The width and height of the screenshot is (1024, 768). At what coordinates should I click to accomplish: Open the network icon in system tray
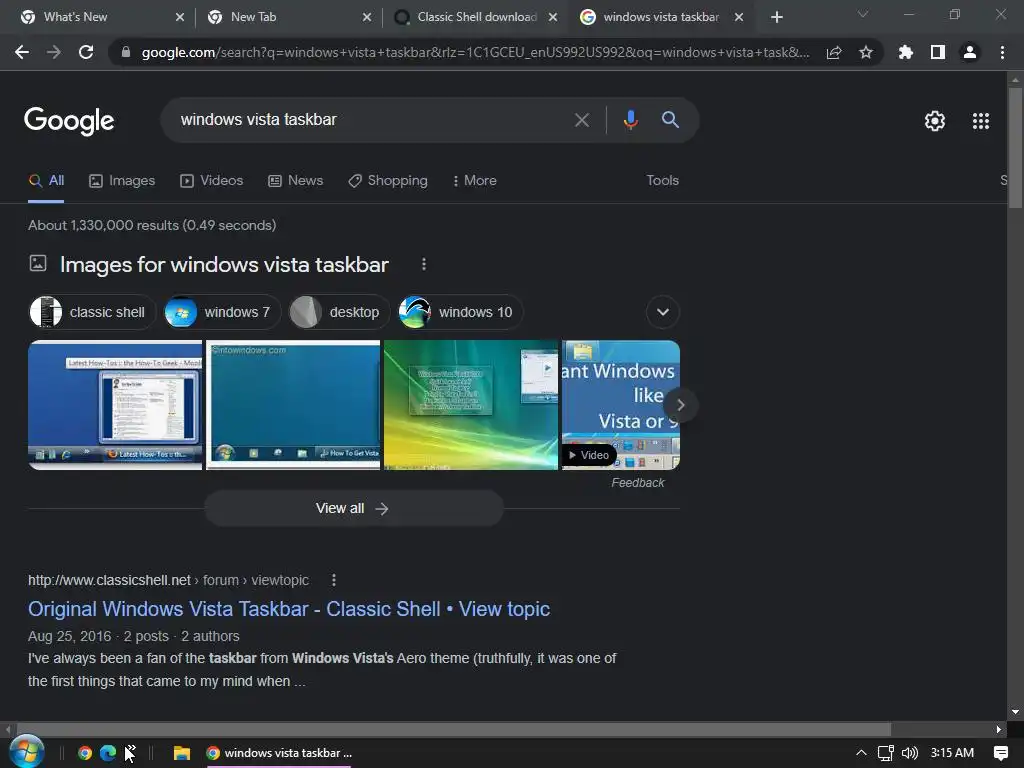[x=886, y=753]
